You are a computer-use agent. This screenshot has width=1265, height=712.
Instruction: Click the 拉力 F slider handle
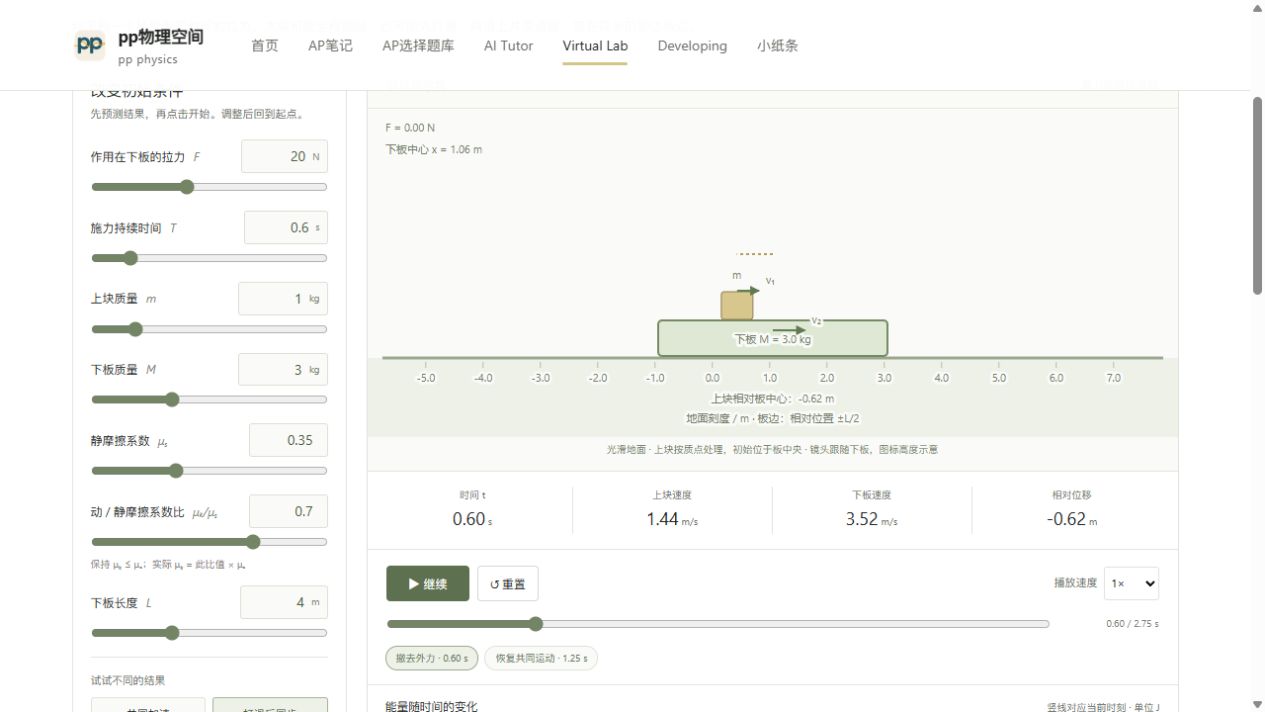(x=187, y=187)
